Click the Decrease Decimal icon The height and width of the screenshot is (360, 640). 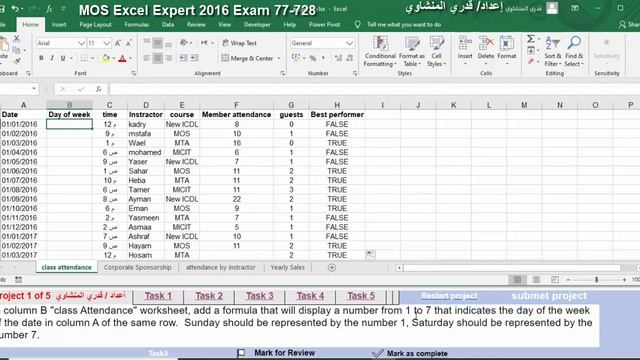pyautogui.click(x=350, y=58)
